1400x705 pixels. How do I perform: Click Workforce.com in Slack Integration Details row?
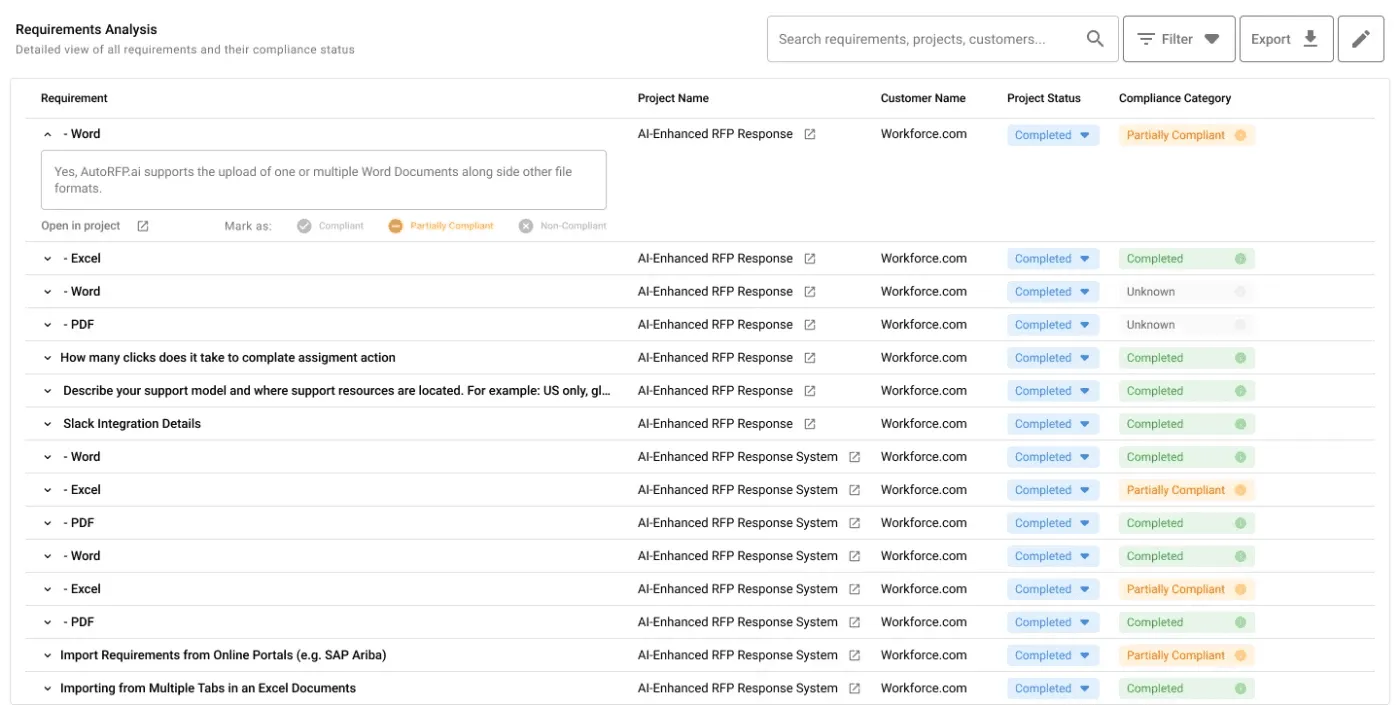coord(924,424)
